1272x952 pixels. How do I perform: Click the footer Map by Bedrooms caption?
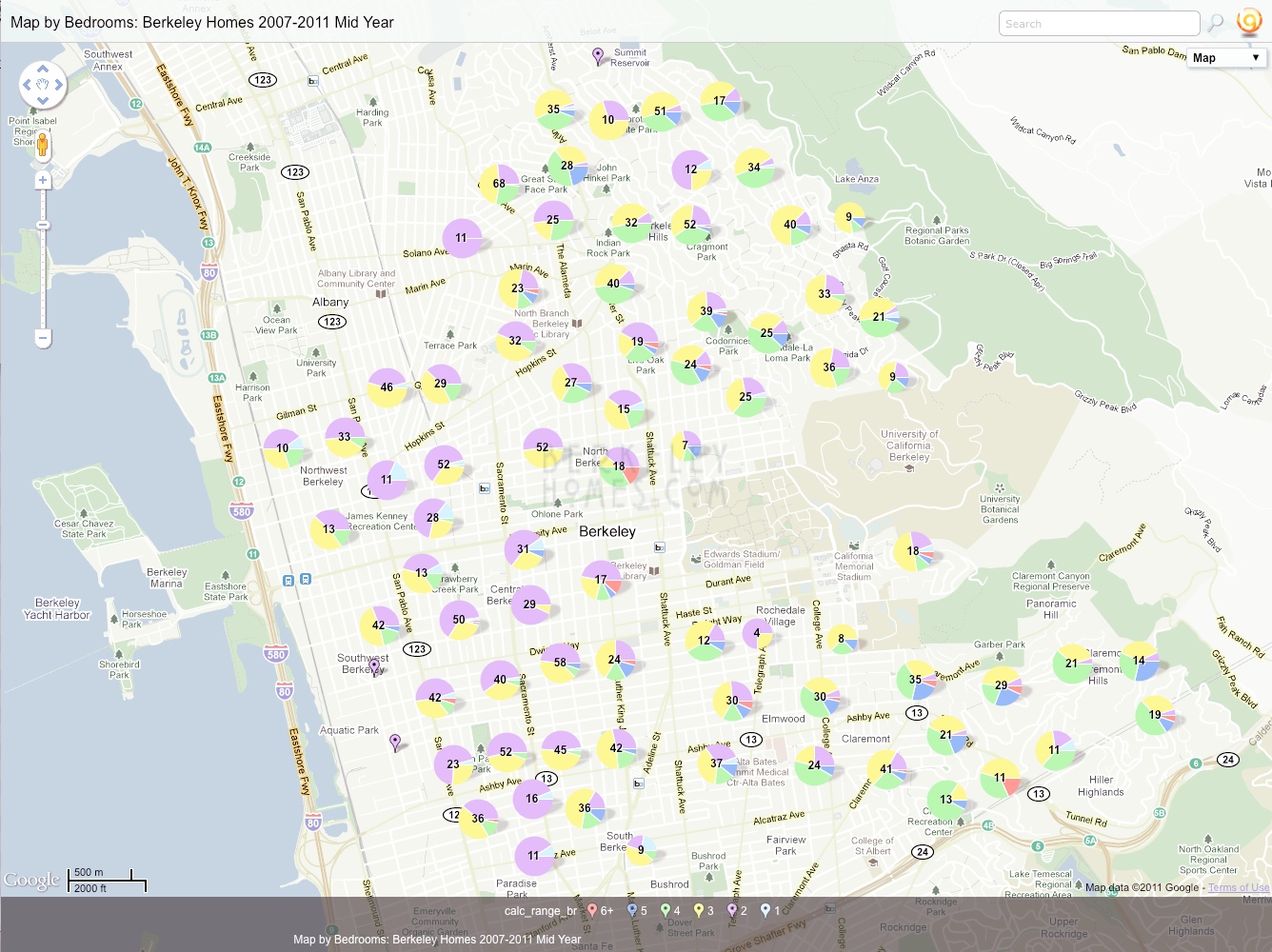tap(437, 940)
